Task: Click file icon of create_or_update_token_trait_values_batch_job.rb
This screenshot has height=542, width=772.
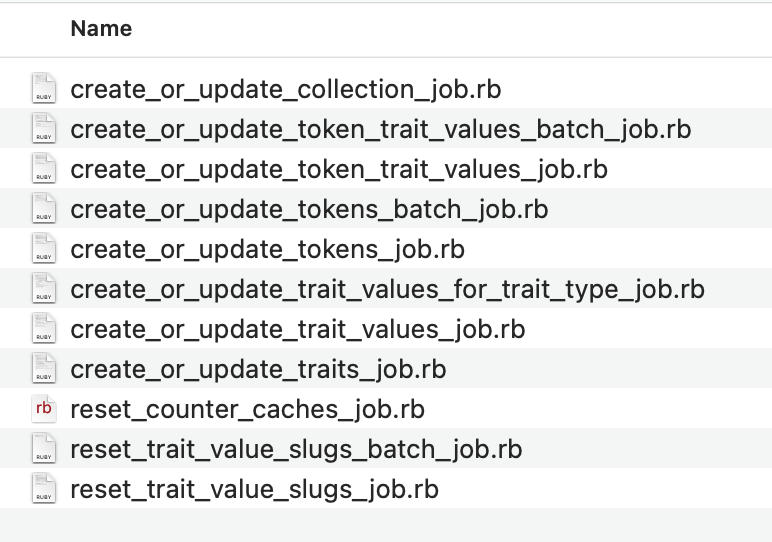Action: pos(43,129)
